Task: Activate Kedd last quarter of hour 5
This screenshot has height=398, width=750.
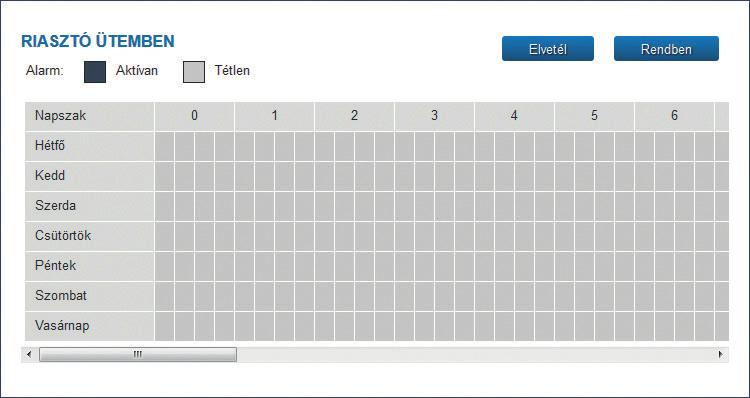Action: [x=624, y=176]
